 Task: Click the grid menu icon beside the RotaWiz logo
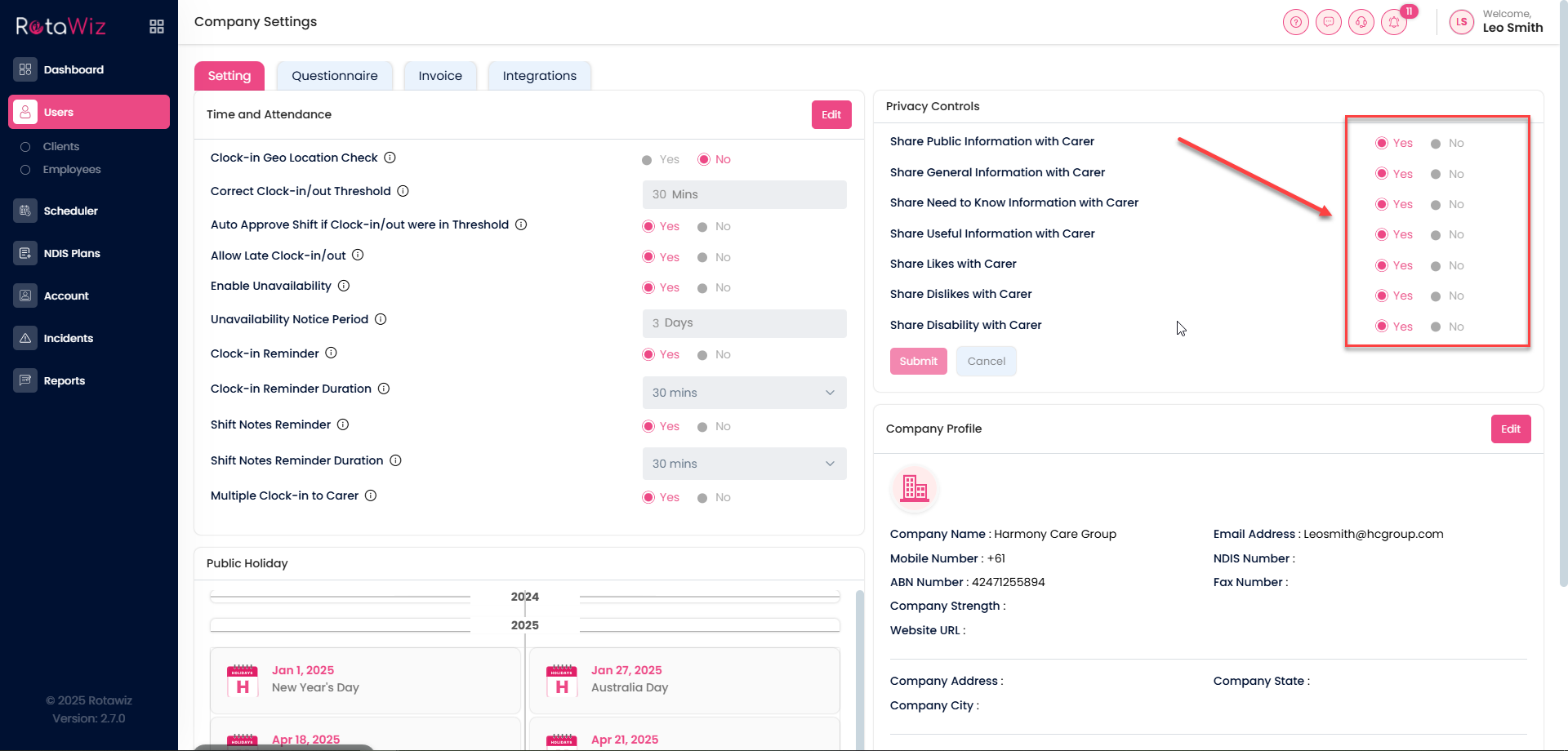pyautogui.click(x=157, y=27)
